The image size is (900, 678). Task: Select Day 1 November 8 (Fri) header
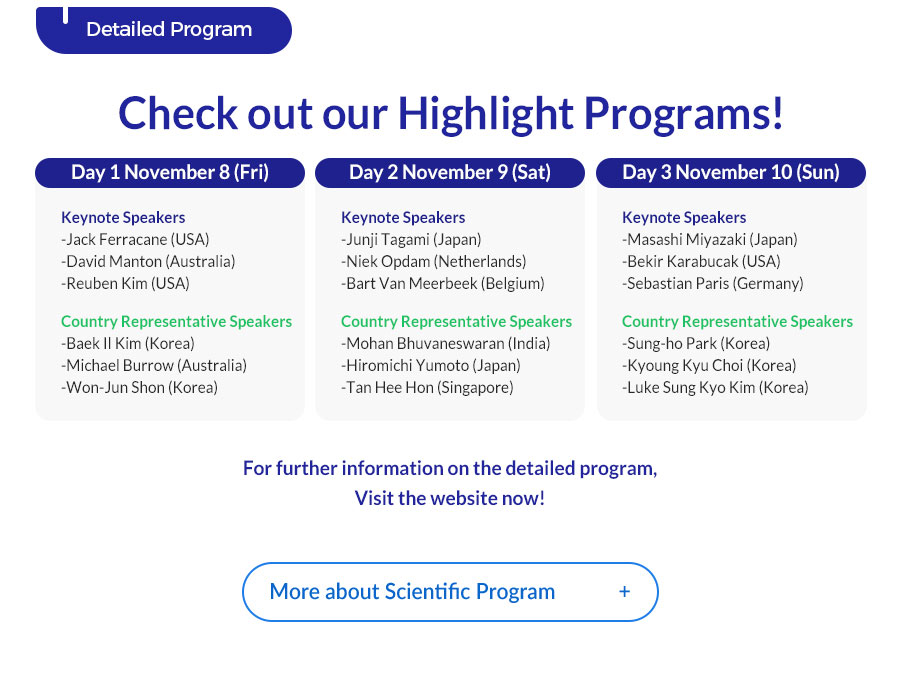[x=170, y=172]
